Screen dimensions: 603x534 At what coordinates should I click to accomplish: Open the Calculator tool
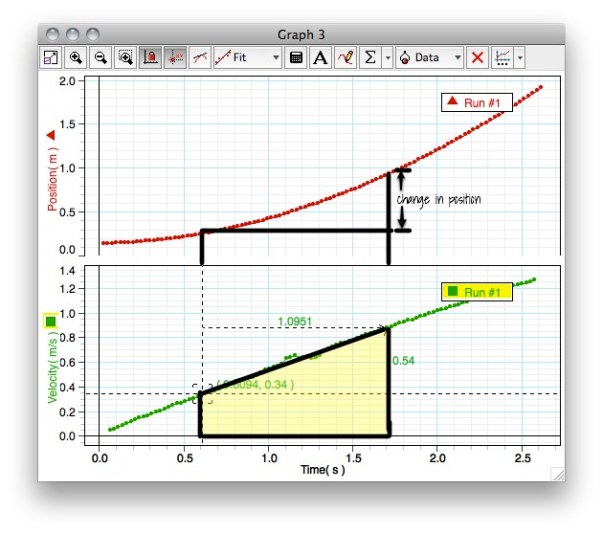pyautogui.click(x=296, y=58)
